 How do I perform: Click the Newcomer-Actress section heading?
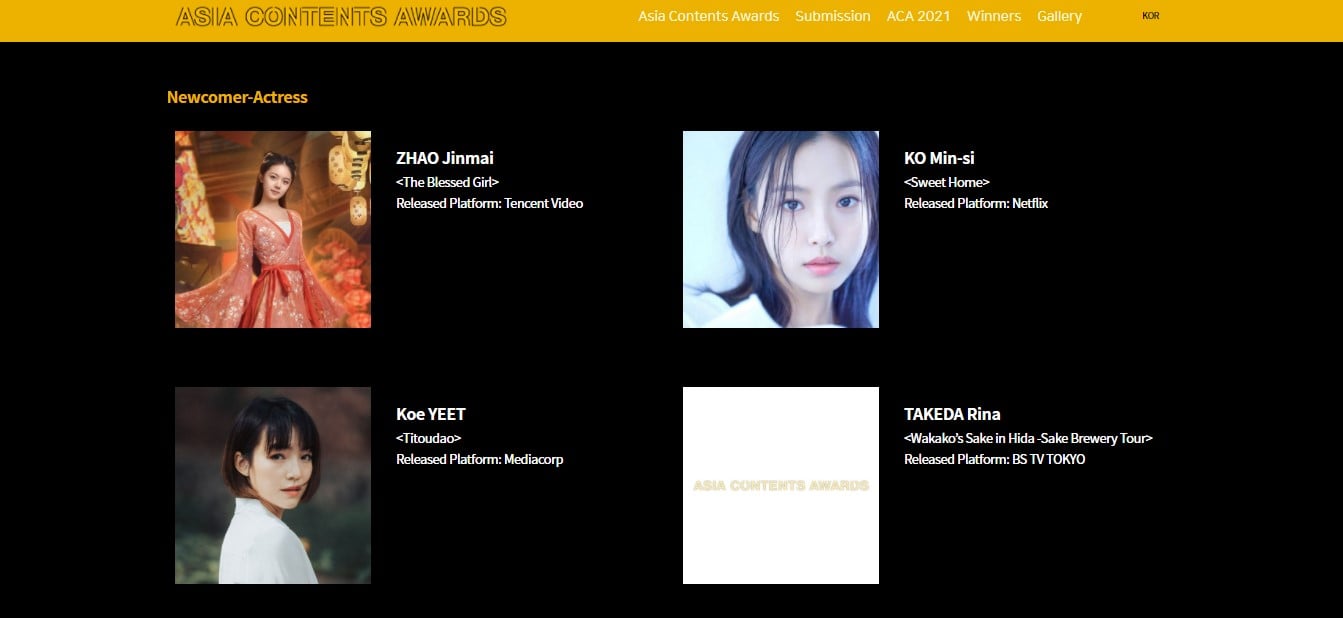click(x=237, y=97)
